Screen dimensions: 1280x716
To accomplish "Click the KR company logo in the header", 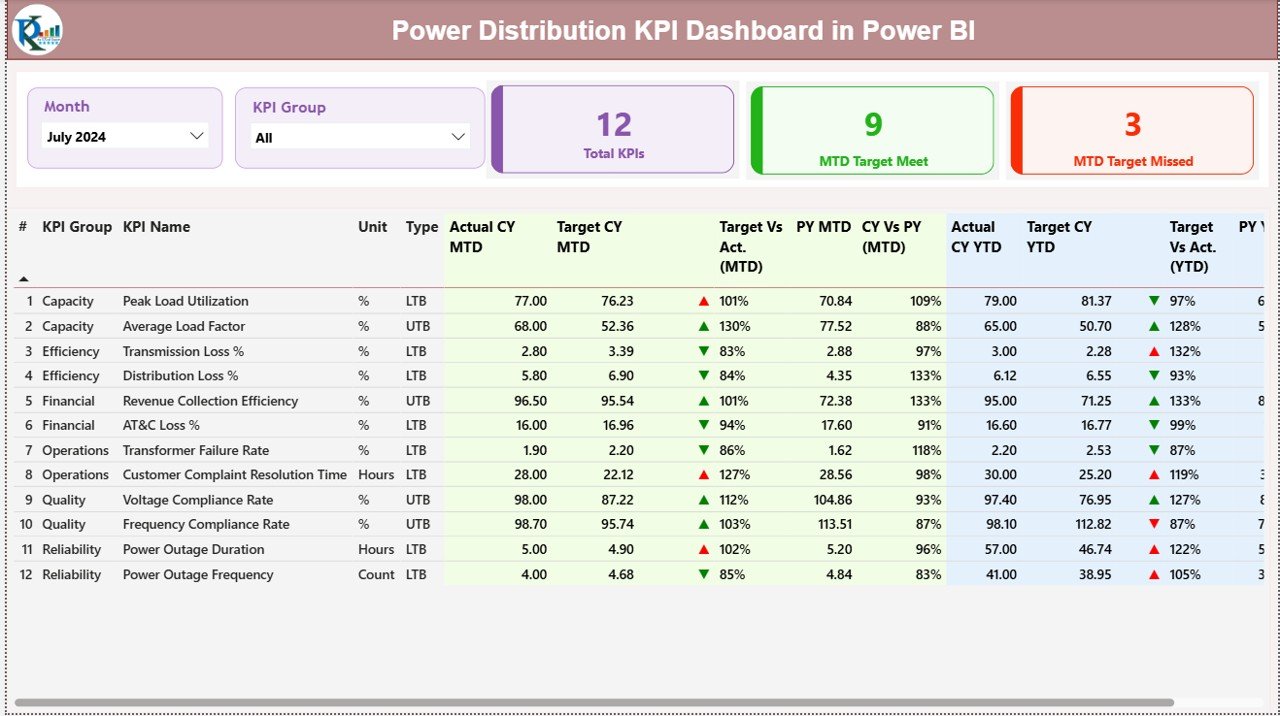I will coord(36,30).
